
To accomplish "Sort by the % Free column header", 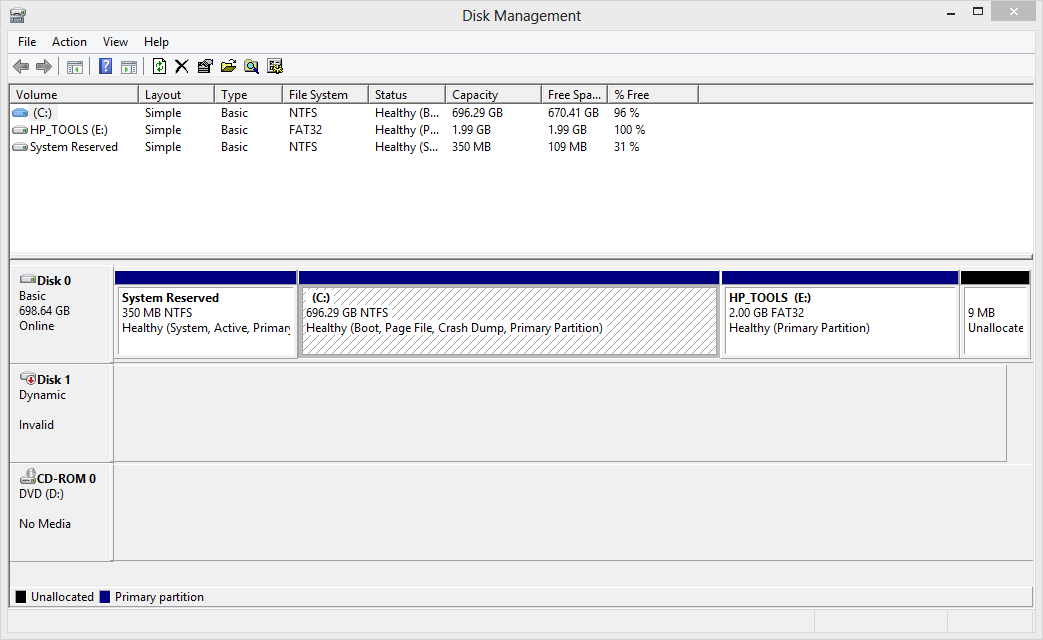I will click(653, 94).
